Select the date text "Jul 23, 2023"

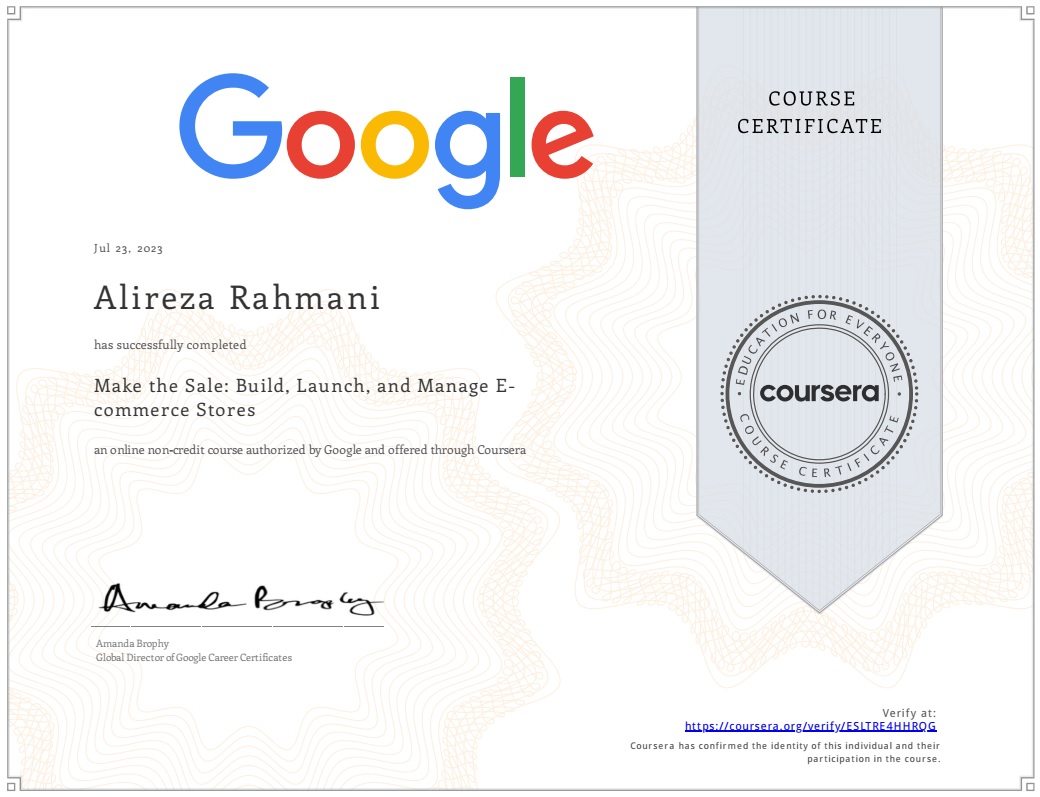click(x=128, y=249)
